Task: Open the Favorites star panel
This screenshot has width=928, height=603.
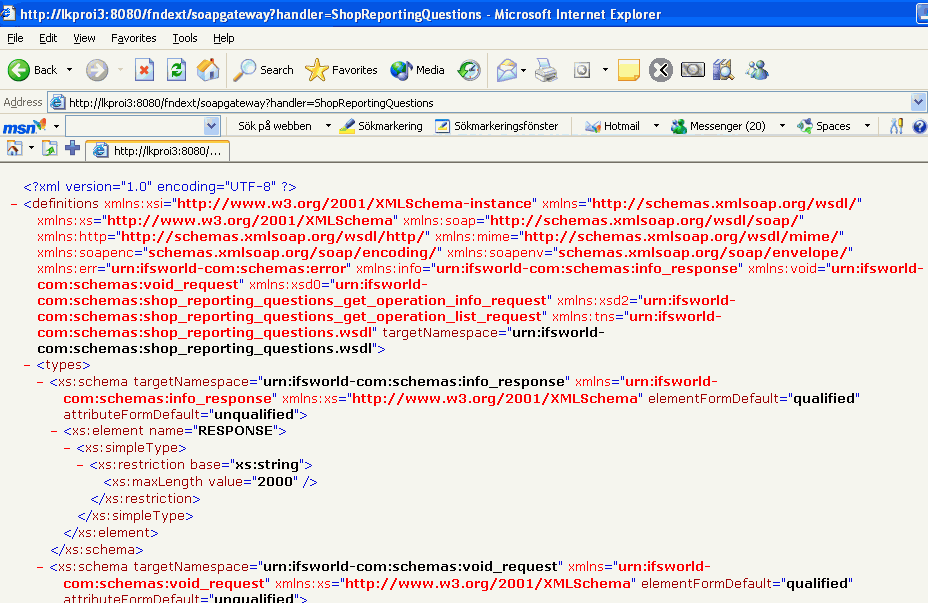Action: (x=342, y=70)
